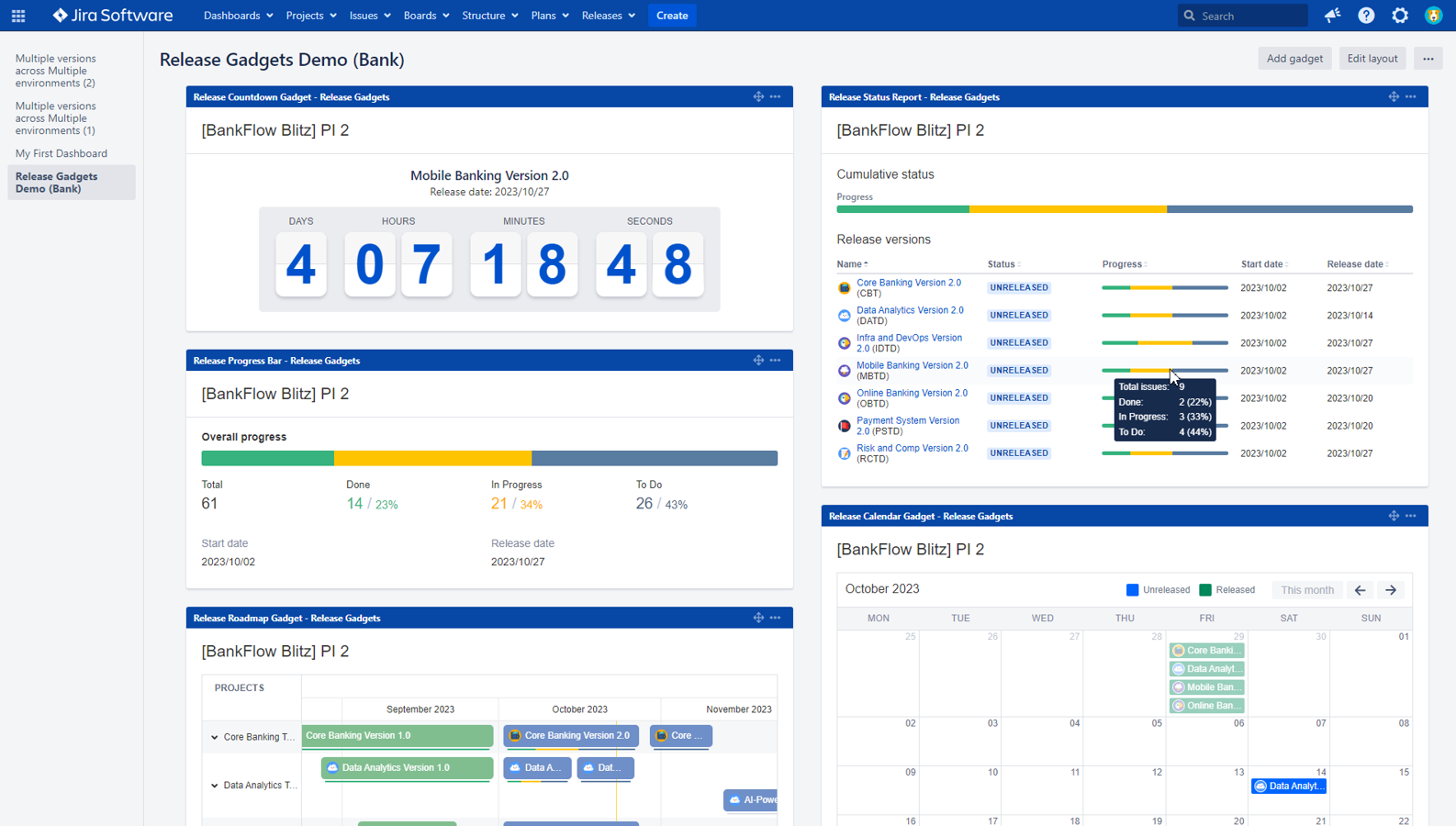The width and height of the screenshot is (1456, 826).
Task: Open the user profile avatar
Action: [1433, 16]
